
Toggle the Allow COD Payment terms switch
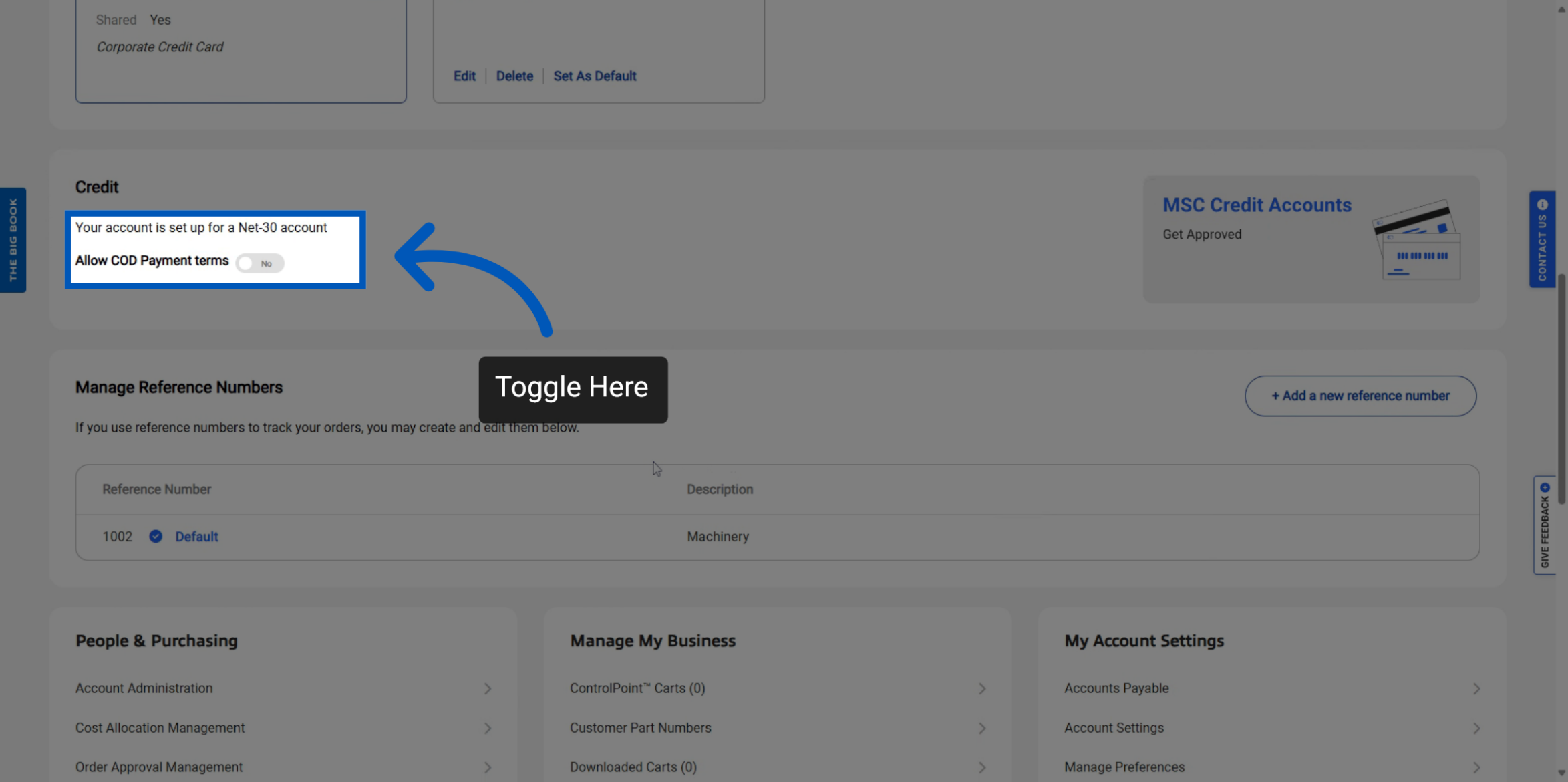point(260,263)
